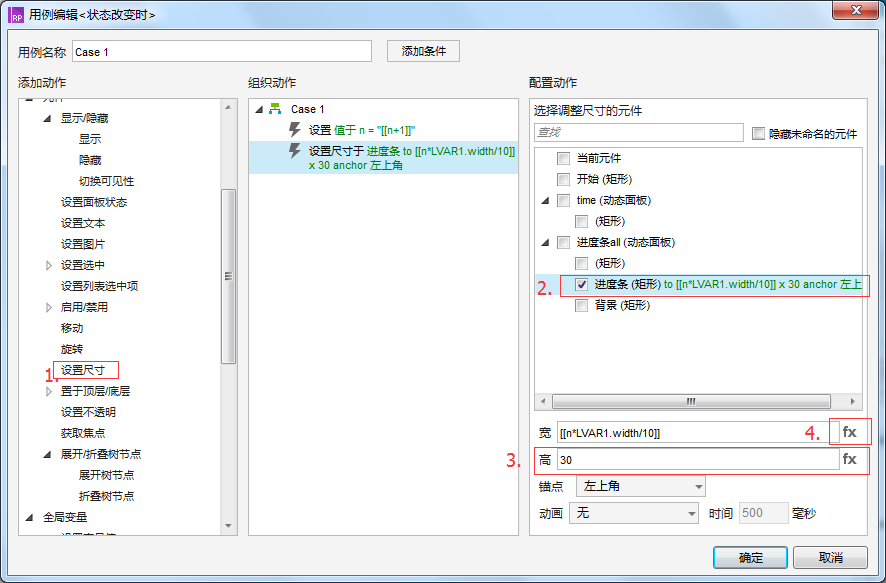
Task: Select the 移动 action
Action: coord(72,328)
